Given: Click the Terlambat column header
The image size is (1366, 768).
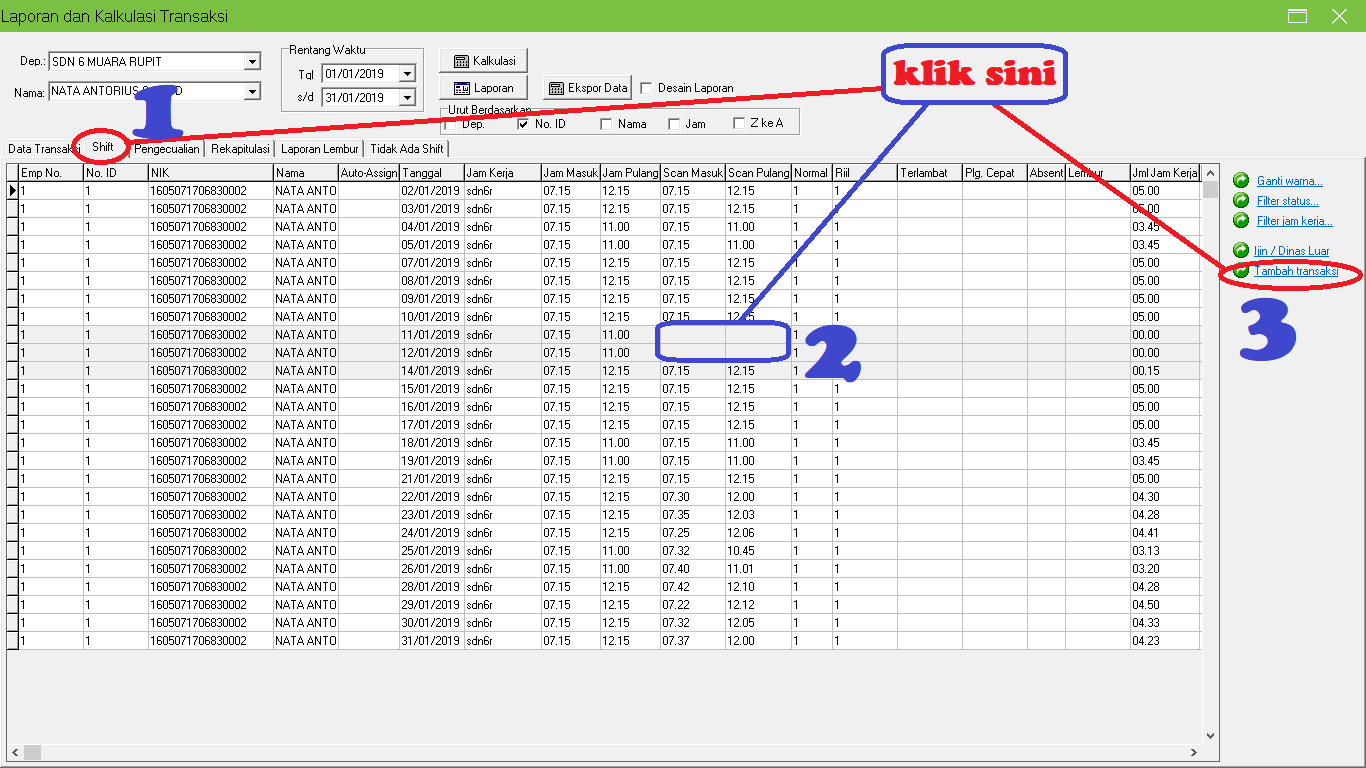Looking at the screenshot, I should [x=929, y=173].
